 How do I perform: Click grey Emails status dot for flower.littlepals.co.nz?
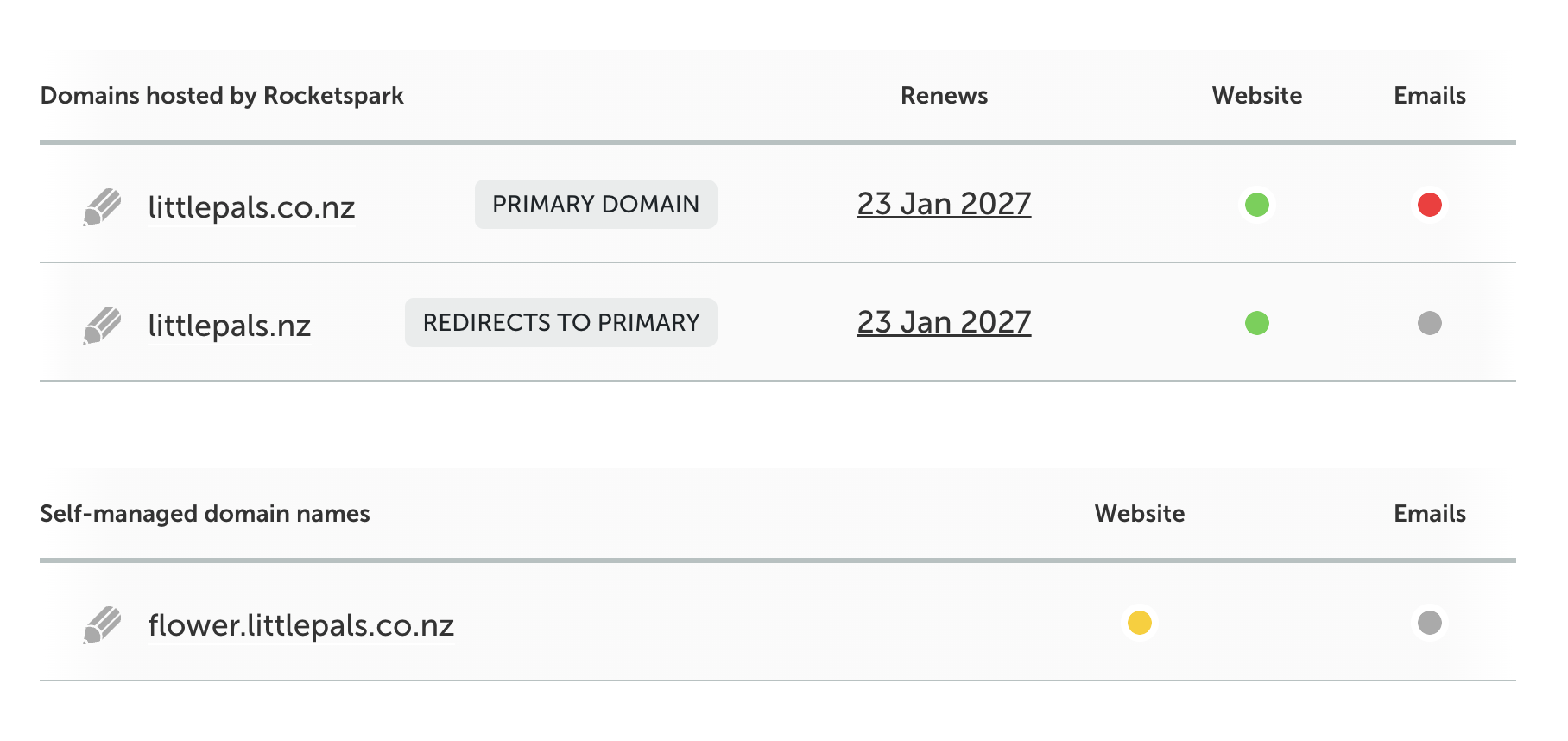[1430, 623]
